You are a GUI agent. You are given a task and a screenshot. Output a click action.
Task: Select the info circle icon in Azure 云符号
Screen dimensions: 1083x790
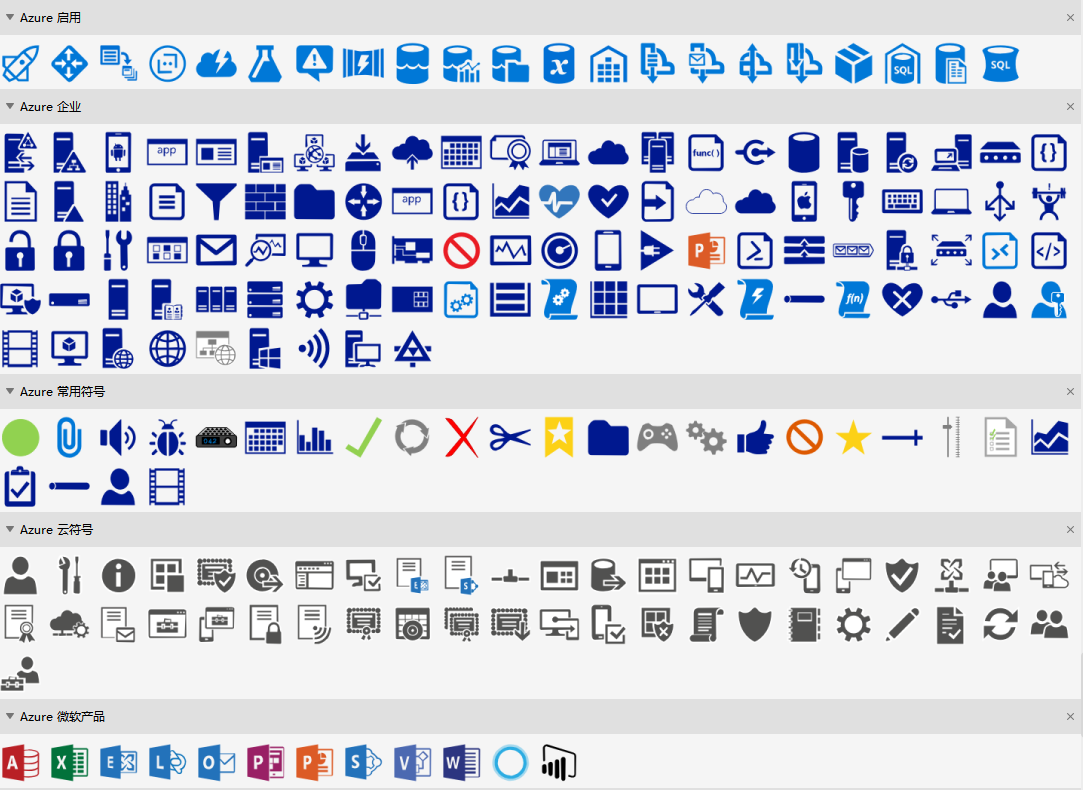[118, 575]
